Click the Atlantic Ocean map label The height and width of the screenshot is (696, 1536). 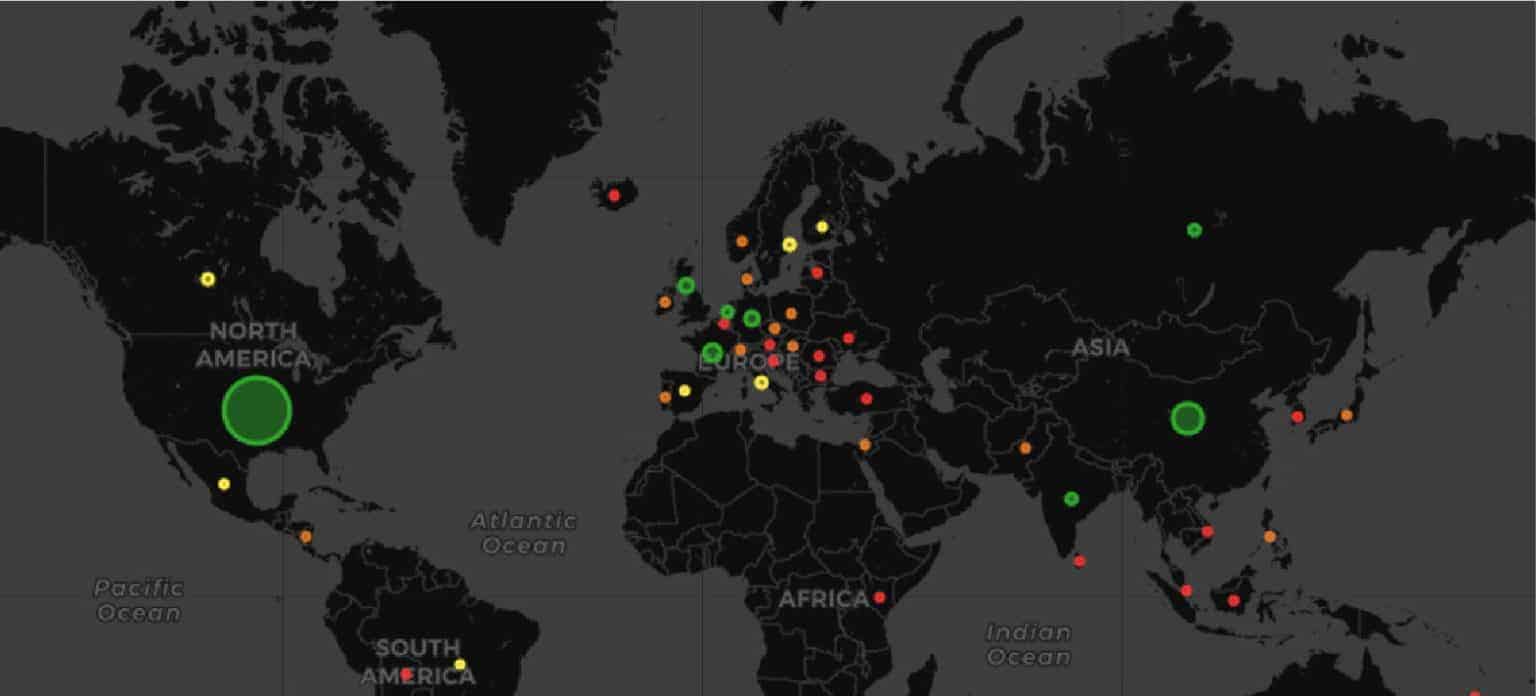click(524, 533)
